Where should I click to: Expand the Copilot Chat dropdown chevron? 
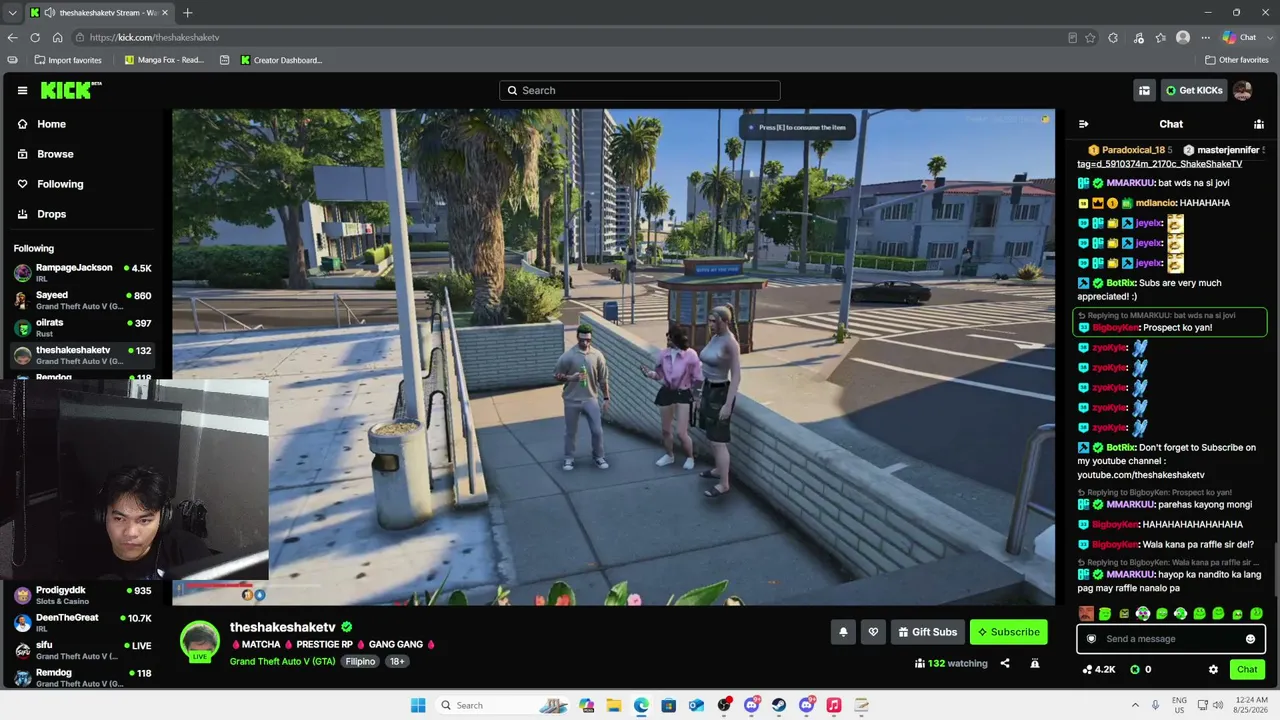[x=1269, y=37]
